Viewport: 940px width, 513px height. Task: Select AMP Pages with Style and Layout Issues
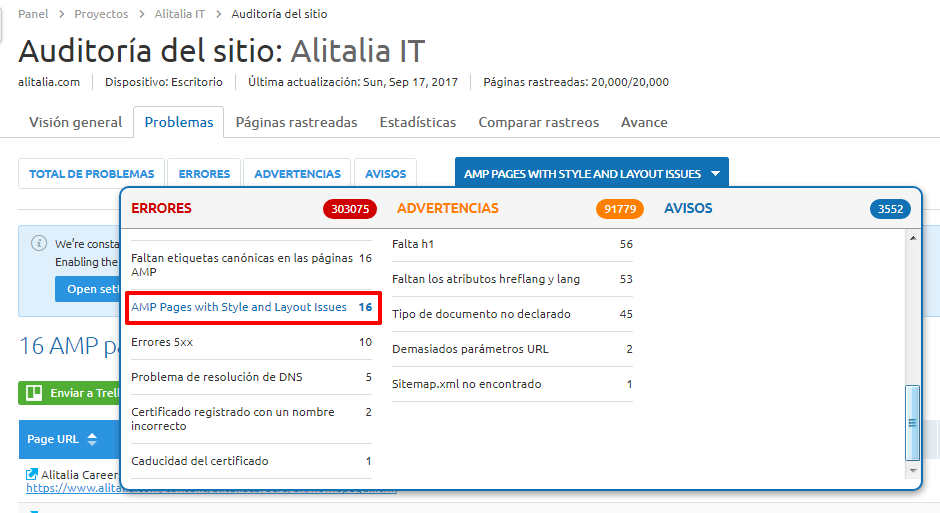(x=252, y=307)
